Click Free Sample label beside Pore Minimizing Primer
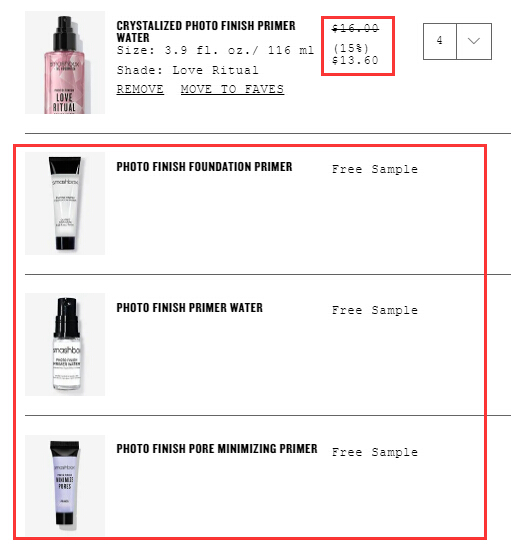 pyautogui.click(x=375, y=452)
